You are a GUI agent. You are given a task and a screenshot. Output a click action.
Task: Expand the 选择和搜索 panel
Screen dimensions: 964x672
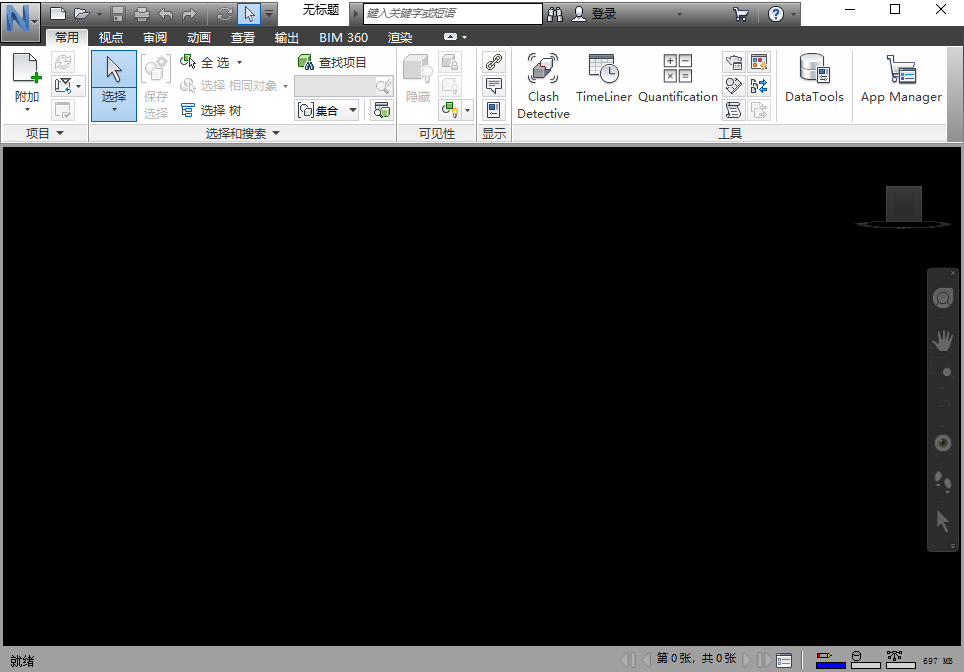pyautogui.click(x=242, y=133)
